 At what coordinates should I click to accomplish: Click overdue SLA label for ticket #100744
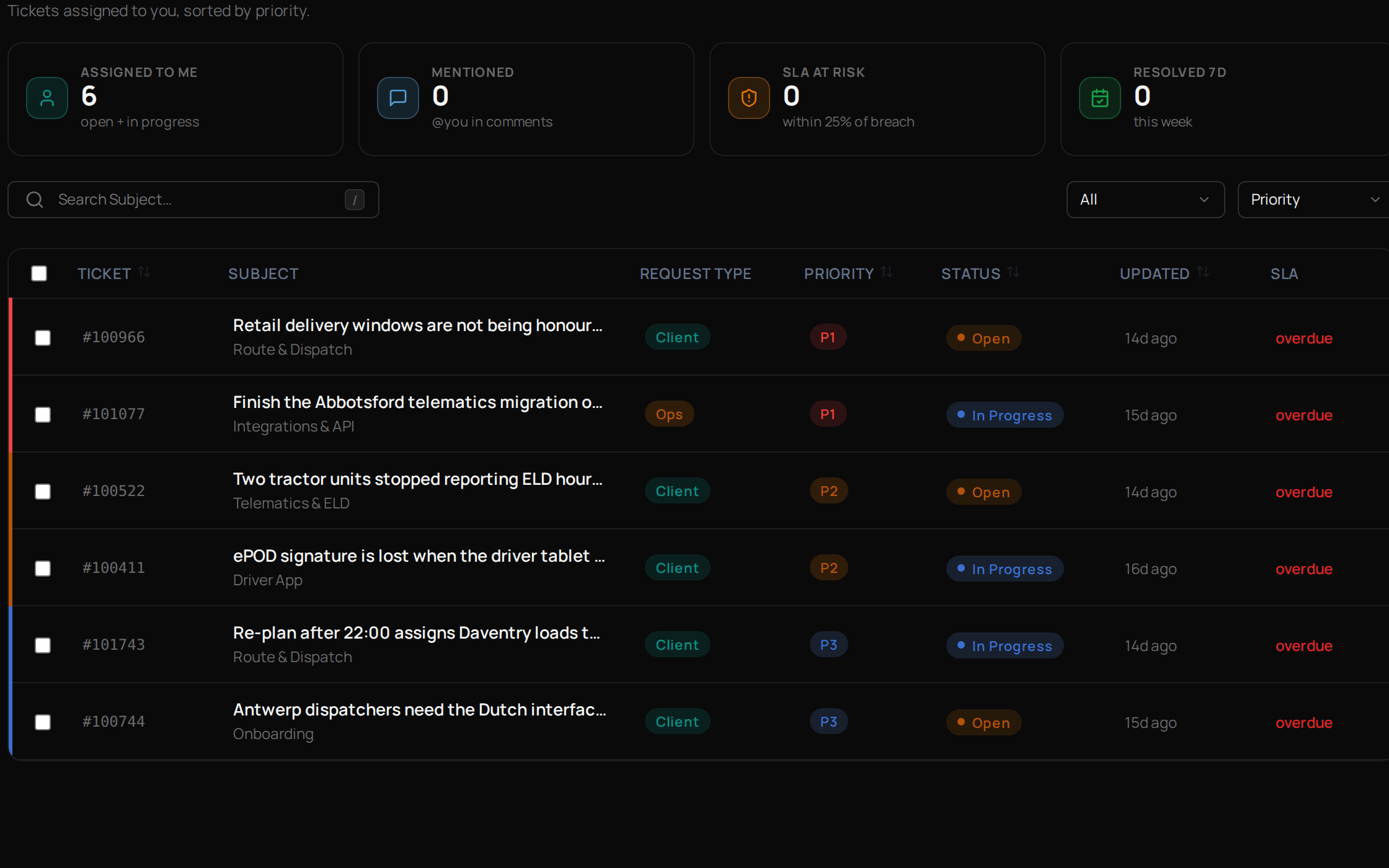click(1304, 723)
